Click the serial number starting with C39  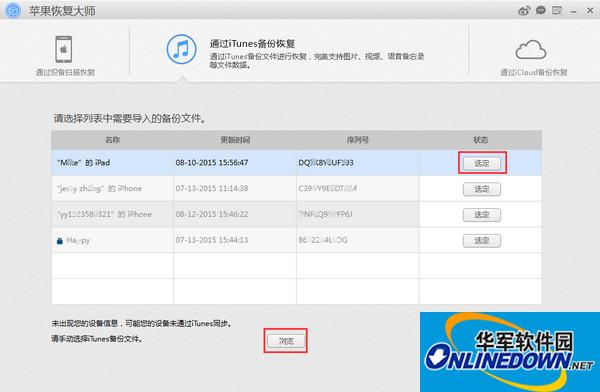coord(327,188)
